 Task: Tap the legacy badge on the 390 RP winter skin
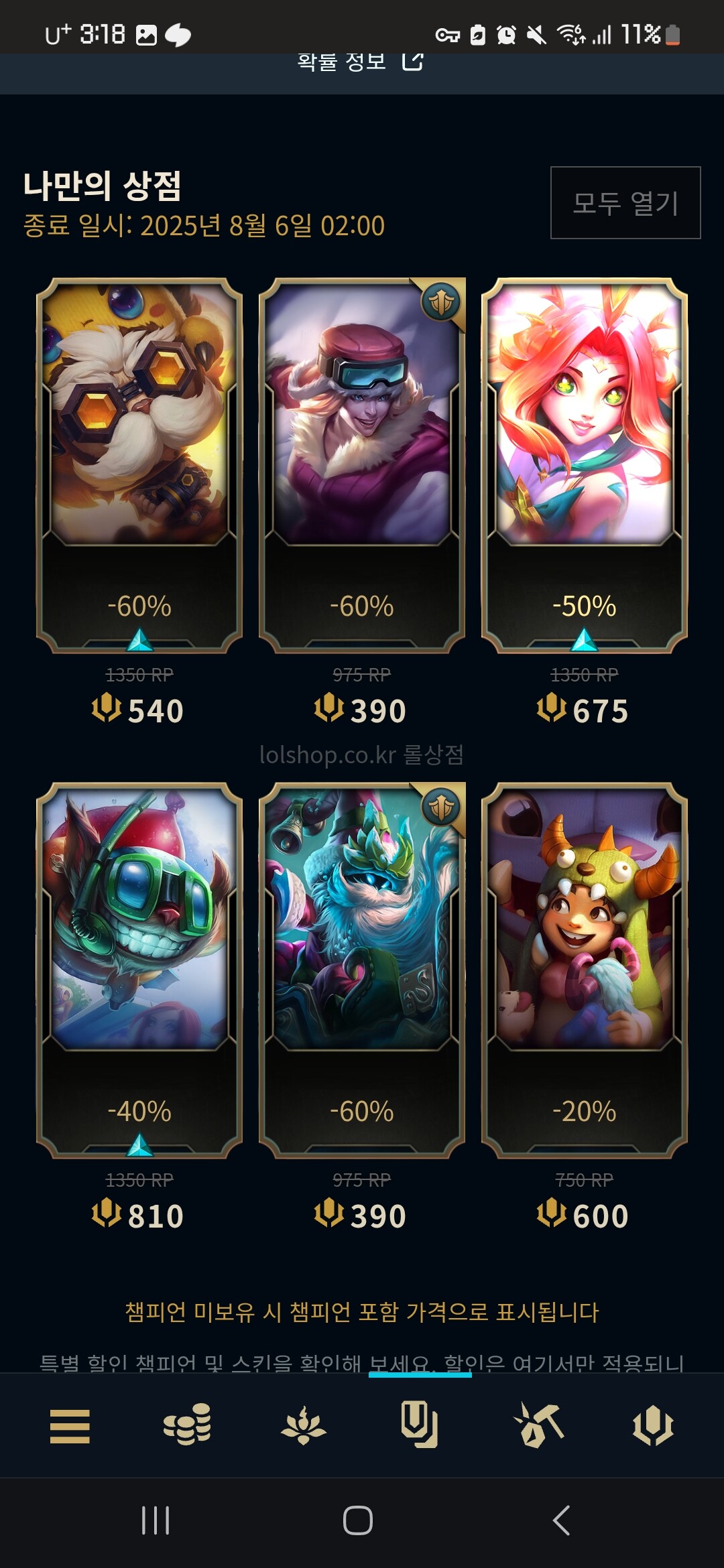442,302
